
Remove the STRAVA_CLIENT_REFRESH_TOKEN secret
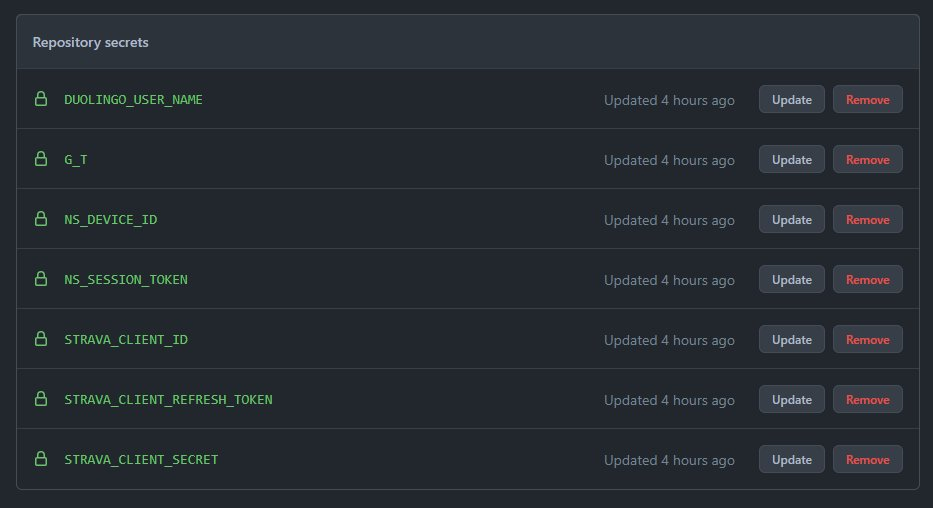click(867, 399)
